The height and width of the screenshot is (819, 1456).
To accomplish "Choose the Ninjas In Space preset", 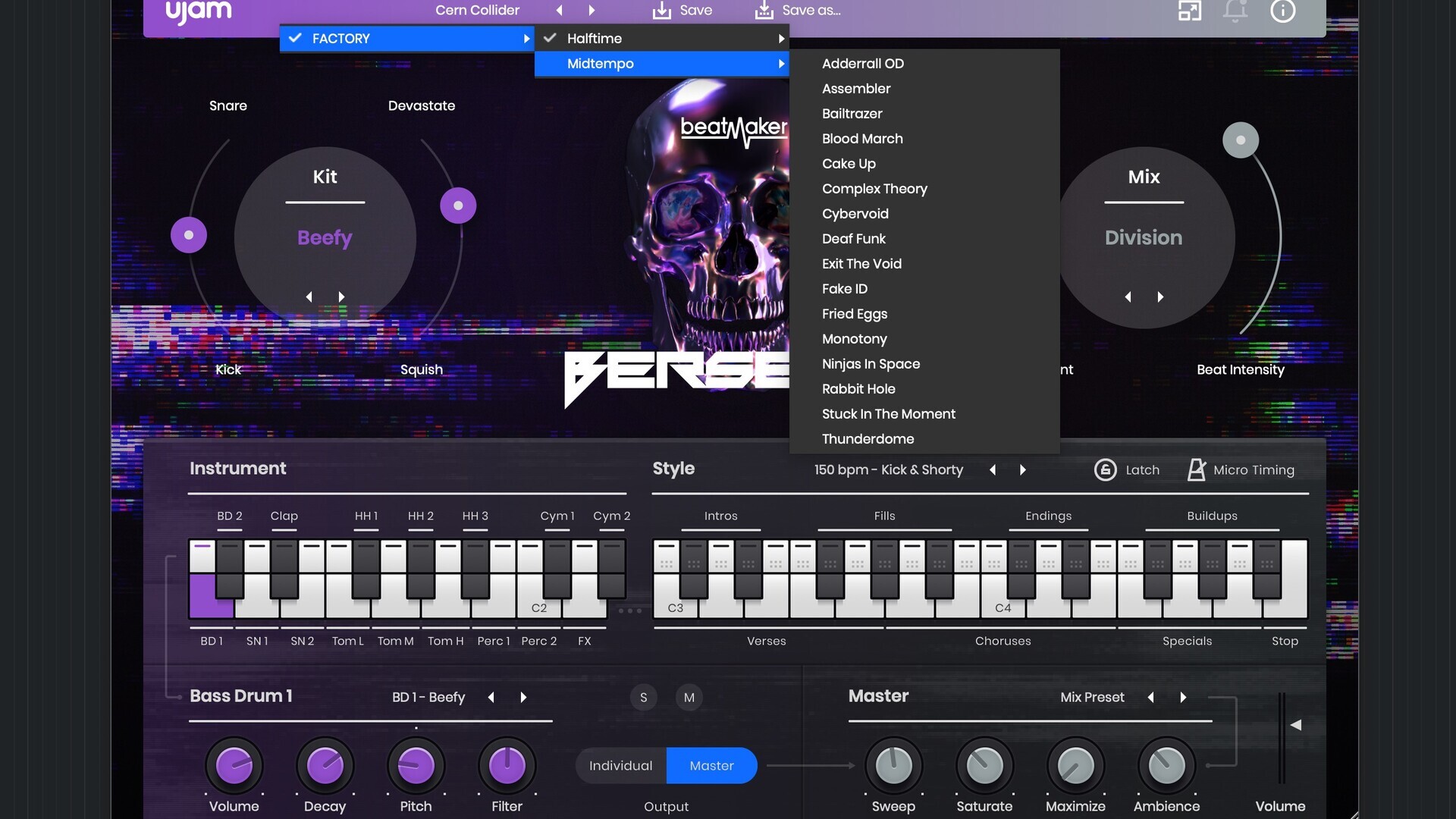I will pyautogui.click(x=924, y=364).
